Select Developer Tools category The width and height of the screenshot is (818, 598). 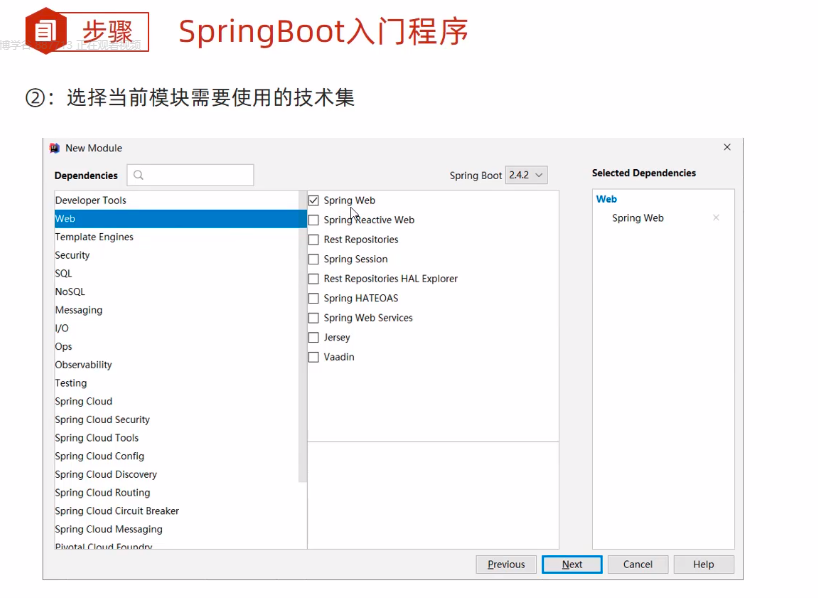pos(177,200)
